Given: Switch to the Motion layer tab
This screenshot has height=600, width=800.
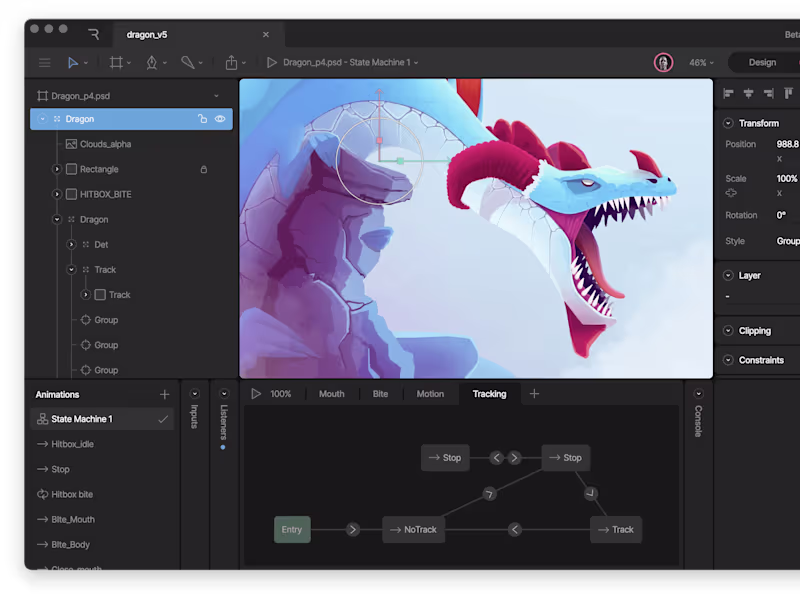Looking at the screenshot, I should tap(430, 394).
